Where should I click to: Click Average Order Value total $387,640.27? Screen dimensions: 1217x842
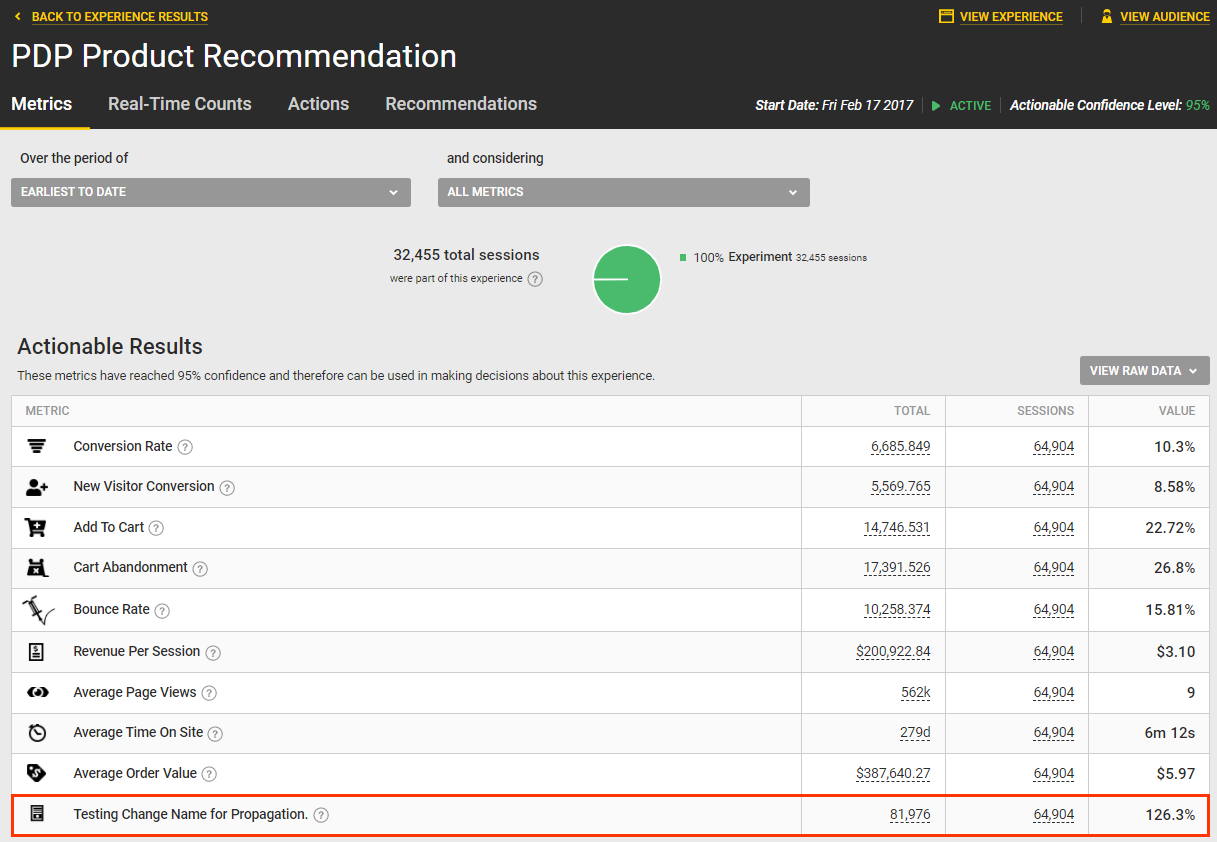click(x=893, y=773)
